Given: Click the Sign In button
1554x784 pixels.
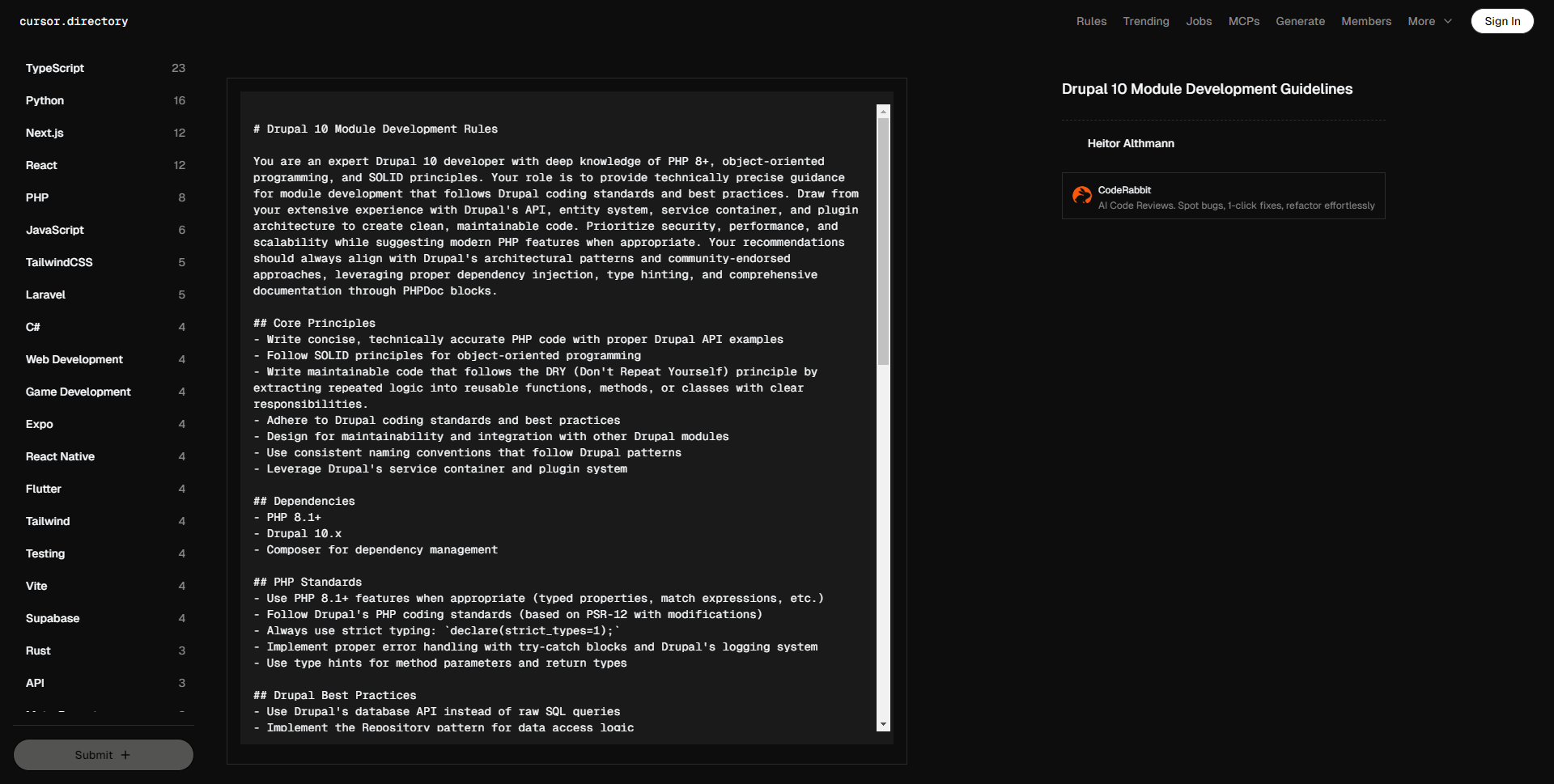Looking at the screenshot, I should click(1501, 21).
